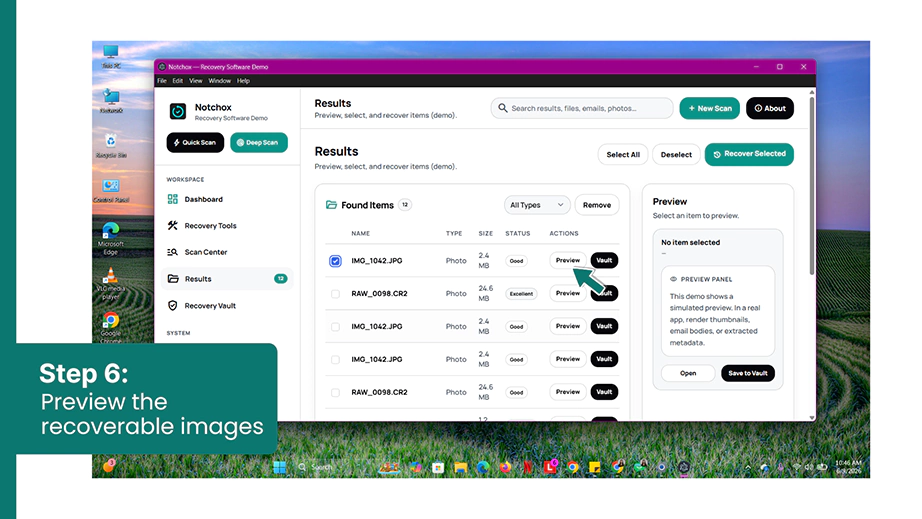The height and width of the screenshot is (519, 922).
Task: Open Recovery Vault shield icon
Action: tap(172, 306)
